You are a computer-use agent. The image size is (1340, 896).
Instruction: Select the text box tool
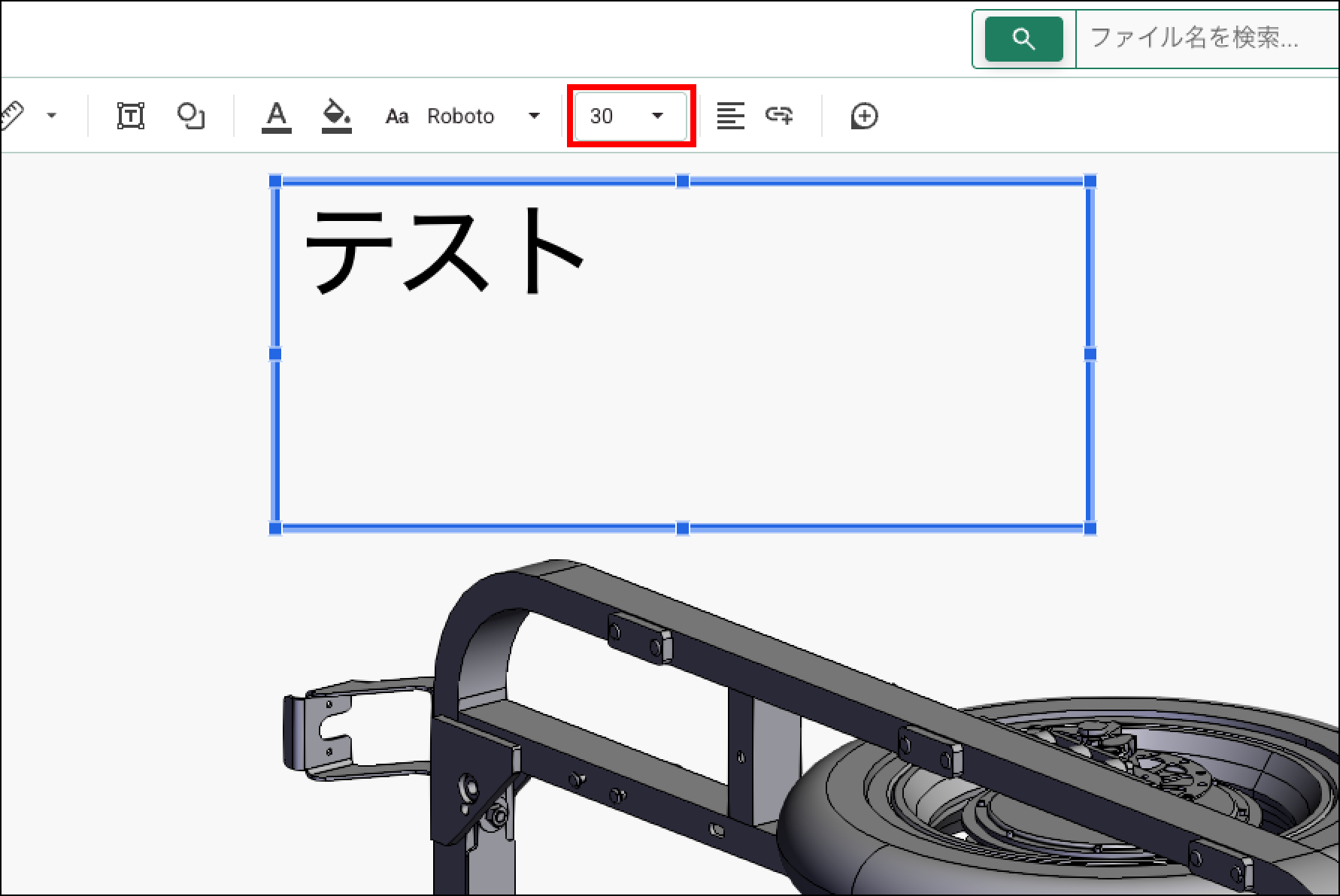pyautogui.click(x=131, y=116)
